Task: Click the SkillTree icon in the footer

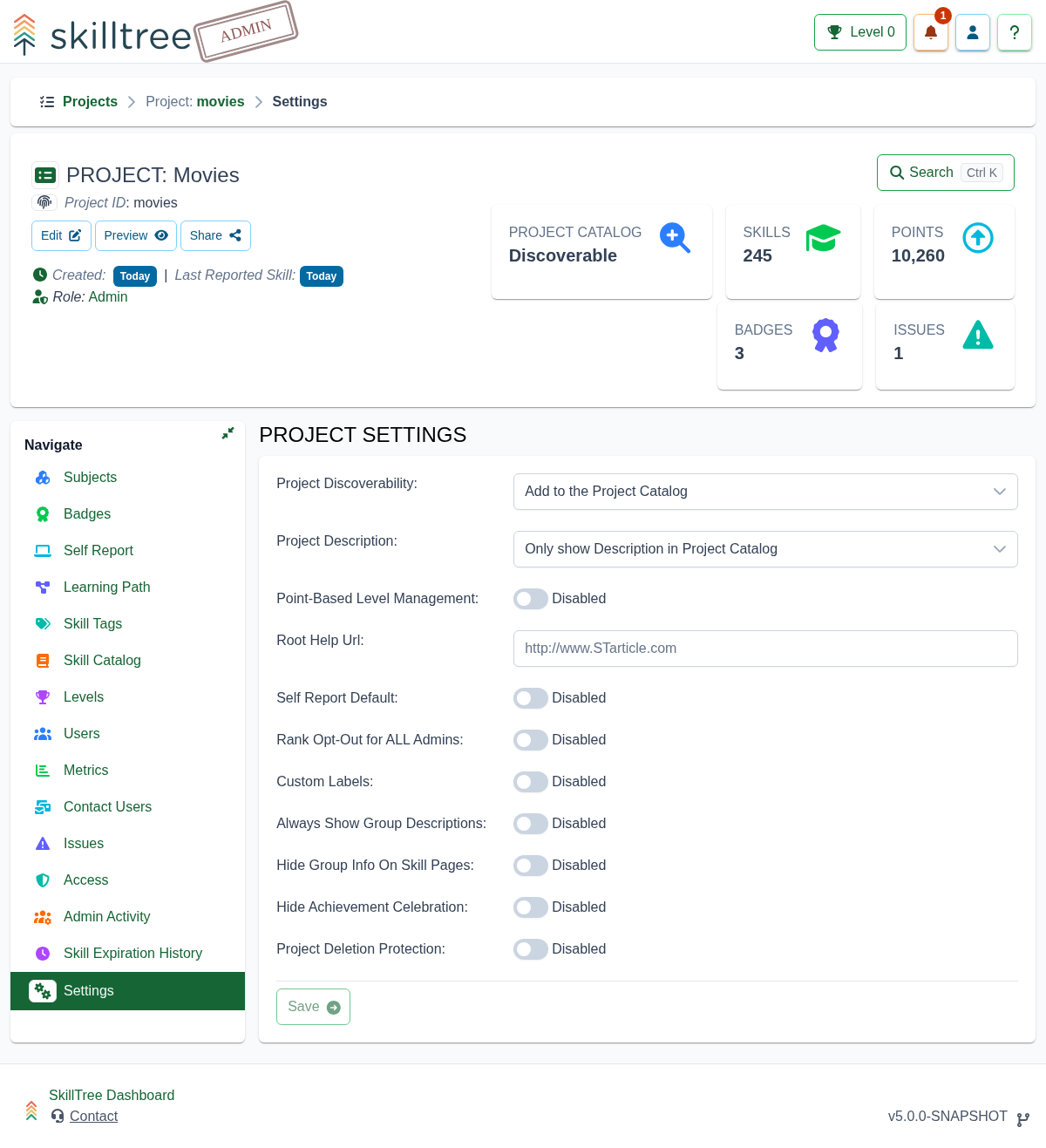Action: coord(31,1110)
